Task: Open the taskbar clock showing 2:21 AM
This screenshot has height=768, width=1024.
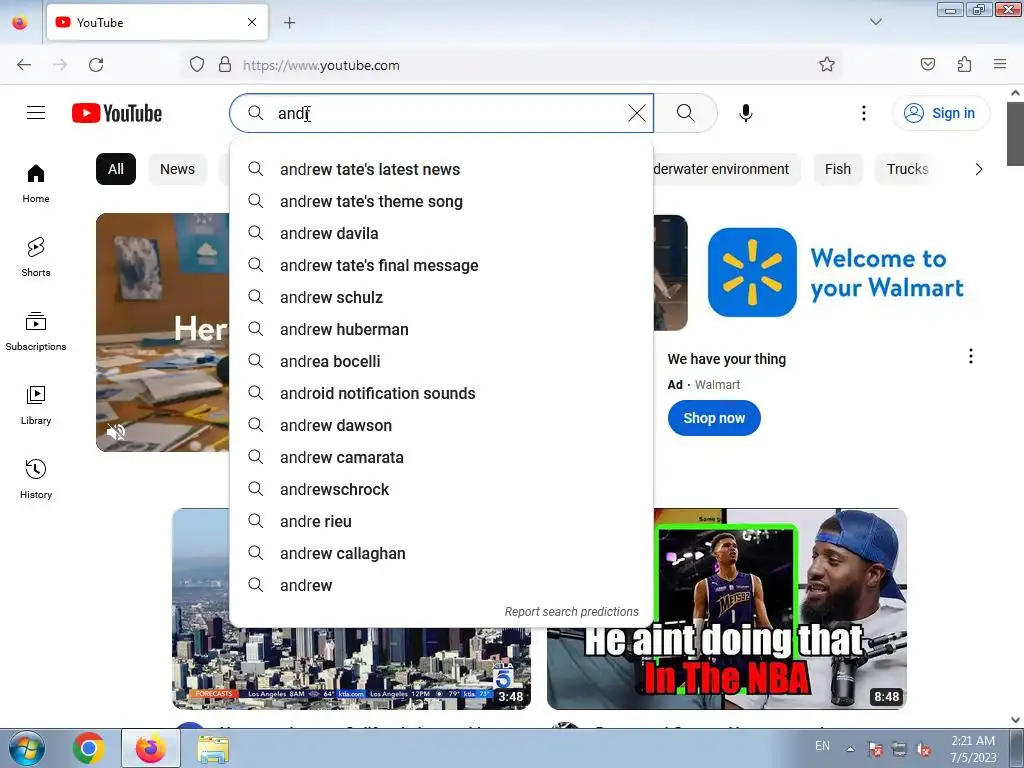Action: tap(973, 749)
